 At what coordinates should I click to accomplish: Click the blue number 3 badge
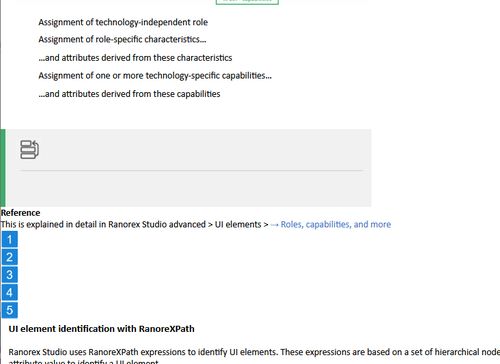(x=9, y=275)
